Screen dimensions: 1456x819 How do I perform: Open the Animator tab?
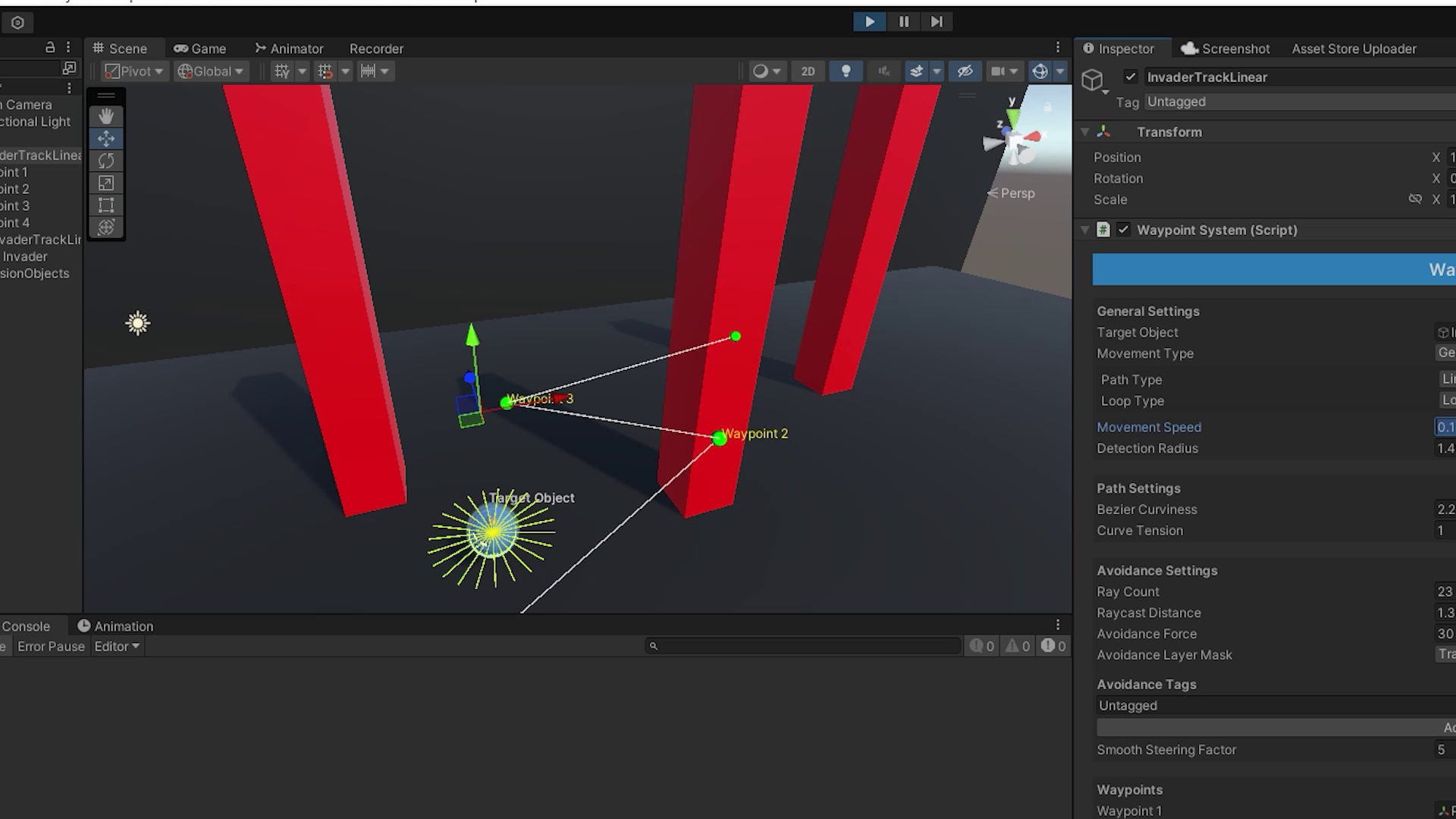pyautogui.click(x=289, y=49)
